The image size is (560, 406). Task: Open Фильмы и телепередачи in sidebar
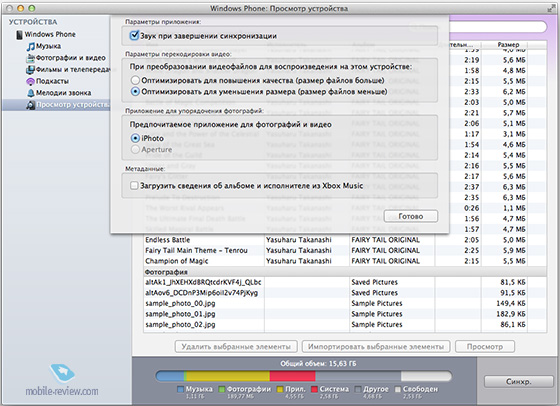click(x=72, y=70)
